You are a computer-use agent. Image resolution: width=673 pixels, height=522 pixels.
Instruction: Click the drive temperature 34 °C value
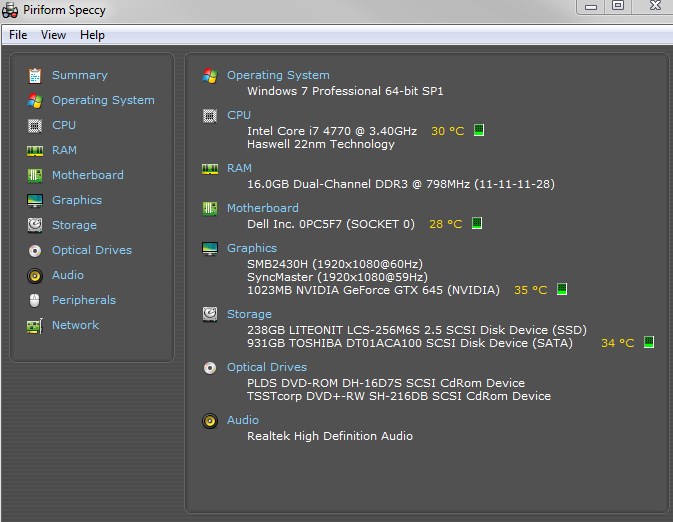(618, 343)
